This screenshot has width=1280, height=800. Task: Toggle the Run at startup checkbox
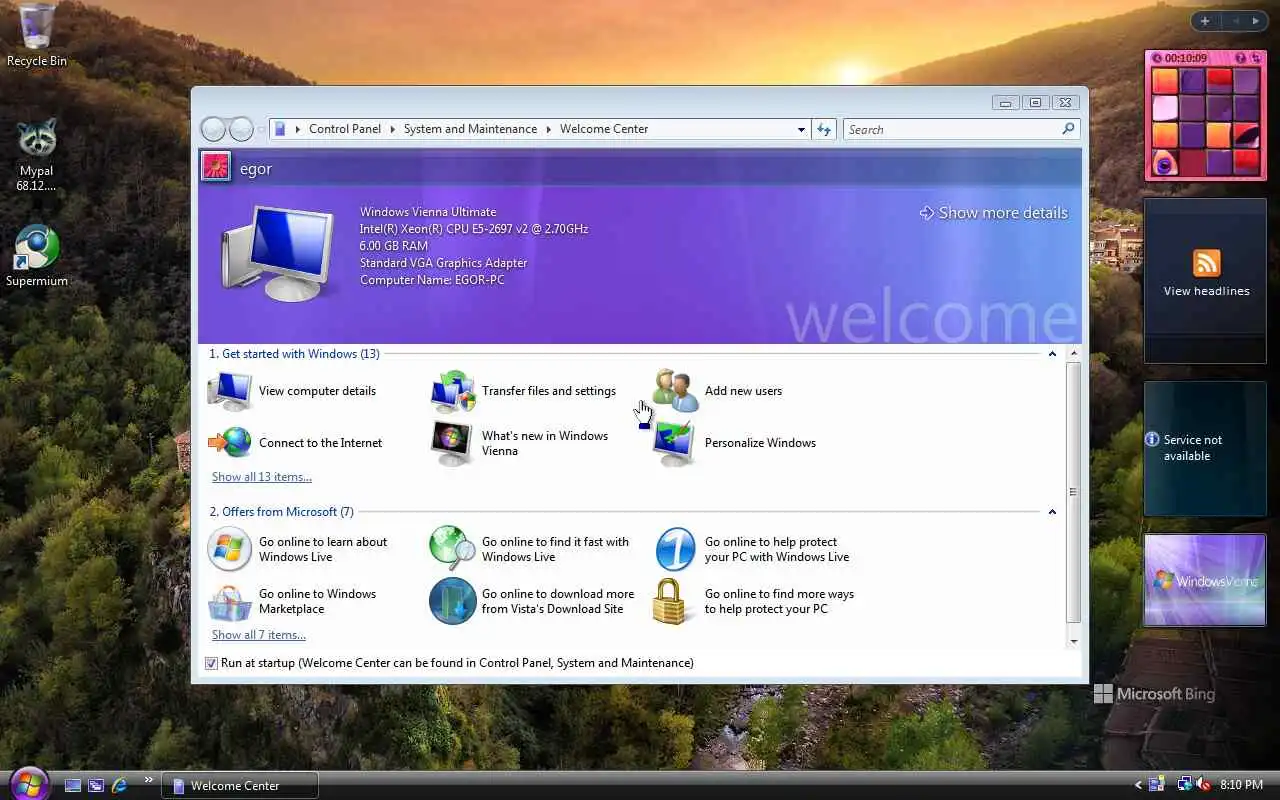click(x=211, y=663)
